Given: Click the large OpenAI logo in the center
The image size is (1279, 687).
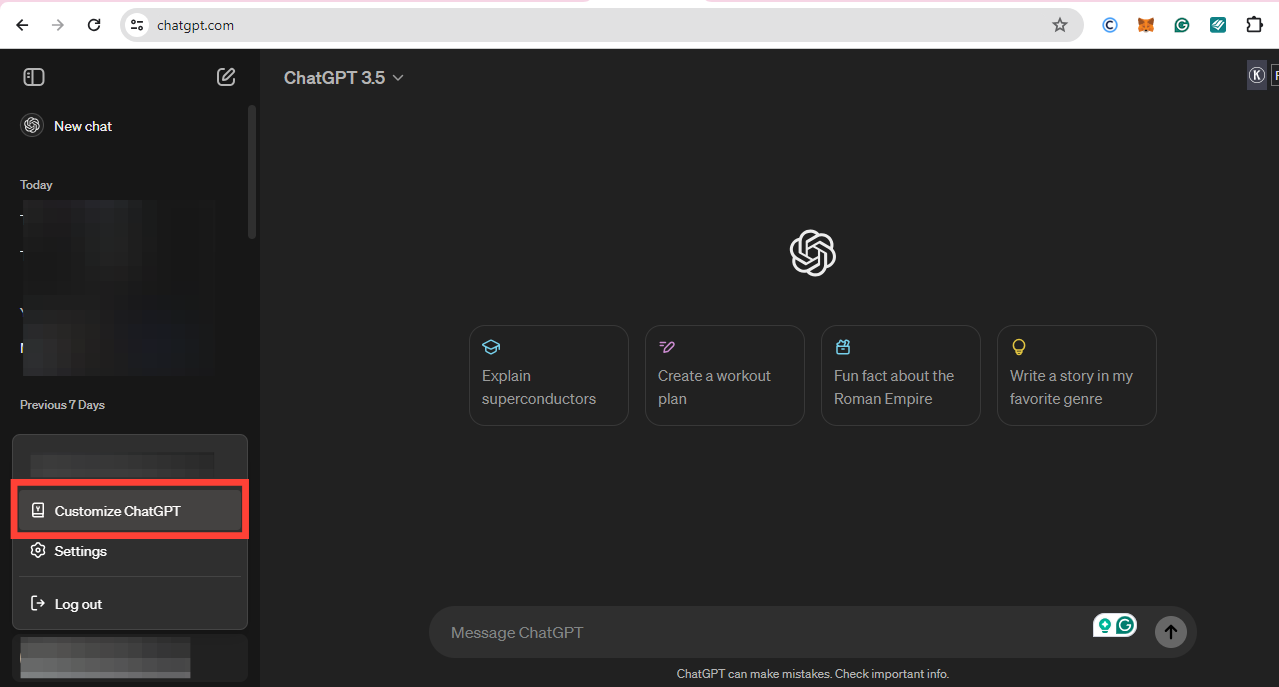Looking at the screenshot, I should tap(812, 253).
